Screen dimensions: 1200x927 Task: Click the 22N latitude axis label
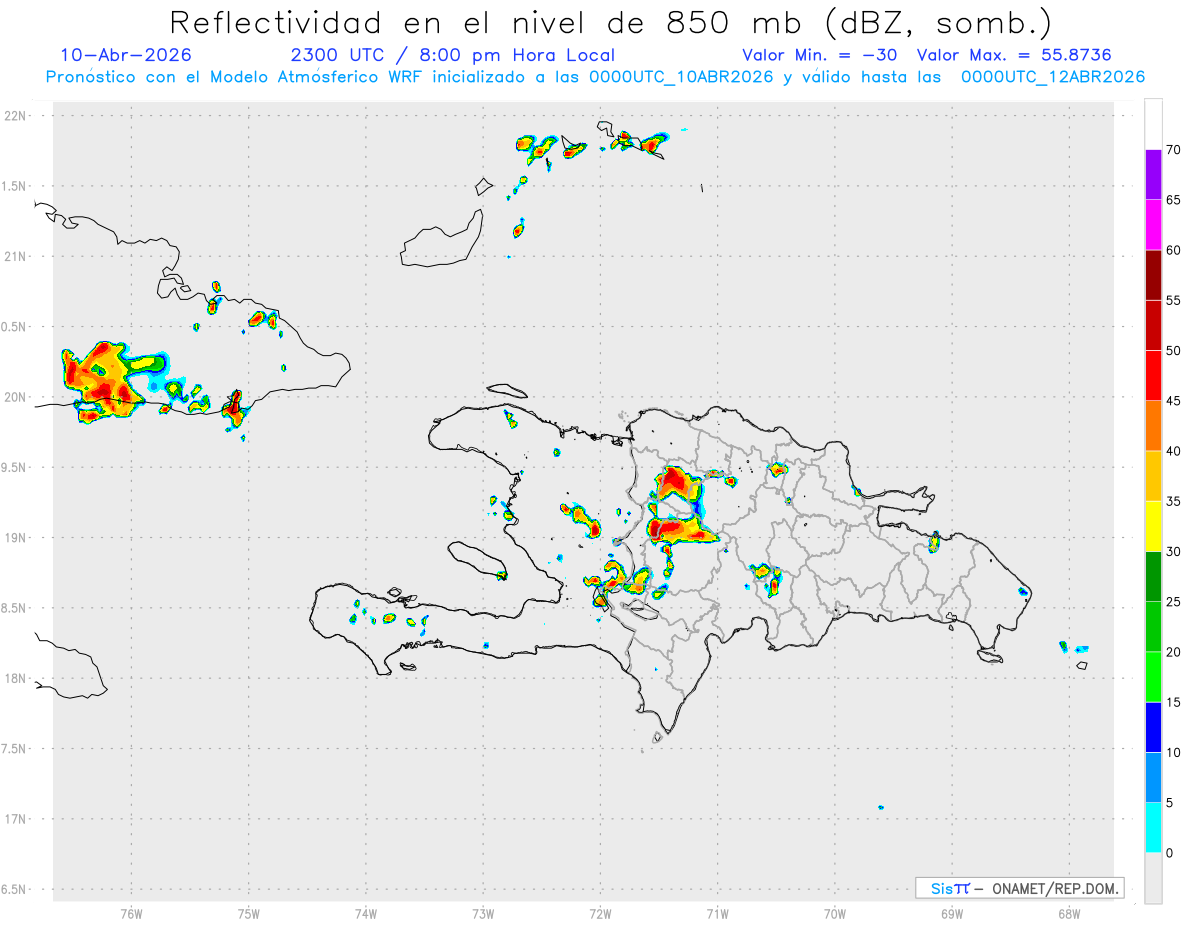16,116
